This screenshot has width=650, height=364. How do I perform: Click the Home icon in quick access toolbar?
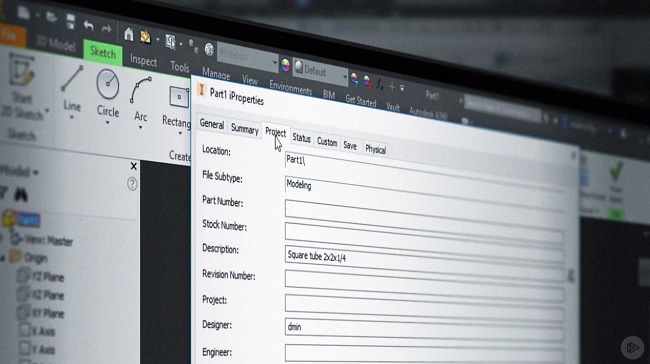coord(129,34)
